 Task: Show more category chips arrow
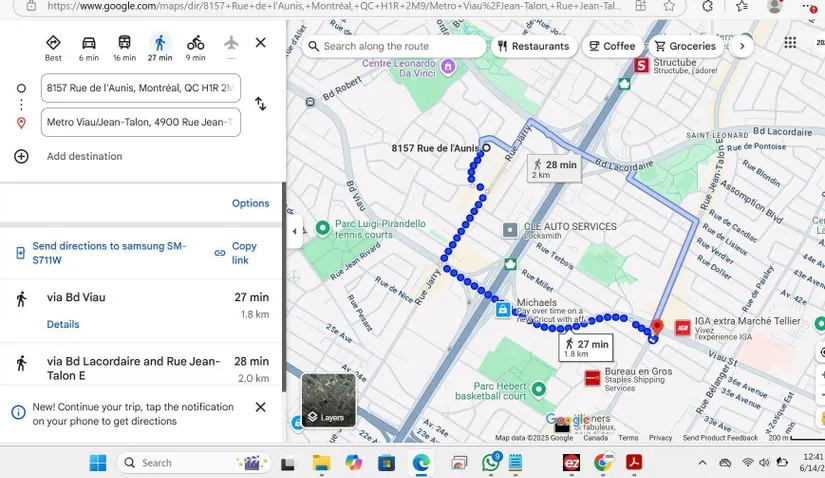click(x=742, y=46)
